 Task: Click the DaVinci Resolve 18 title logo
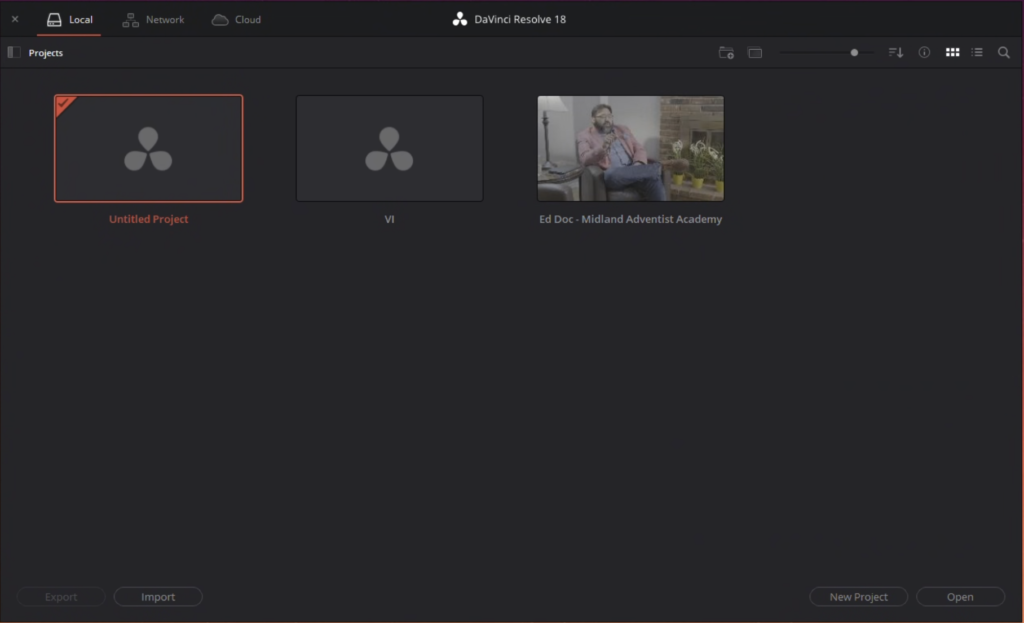(460, 19)
